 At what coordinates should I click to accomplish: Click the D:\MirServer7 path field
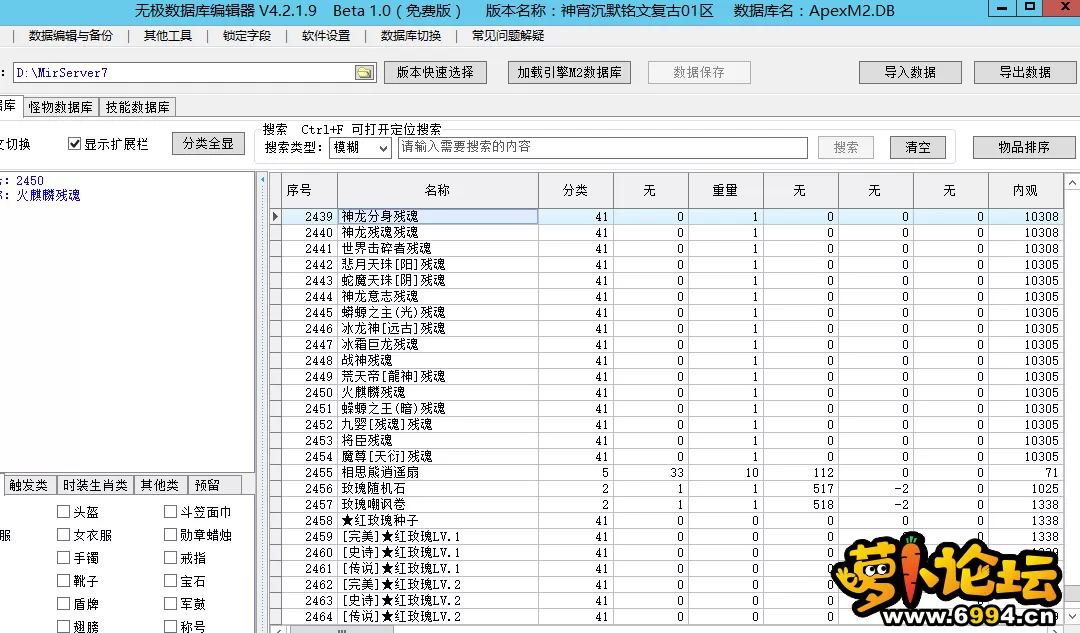(x=185, y=72)
